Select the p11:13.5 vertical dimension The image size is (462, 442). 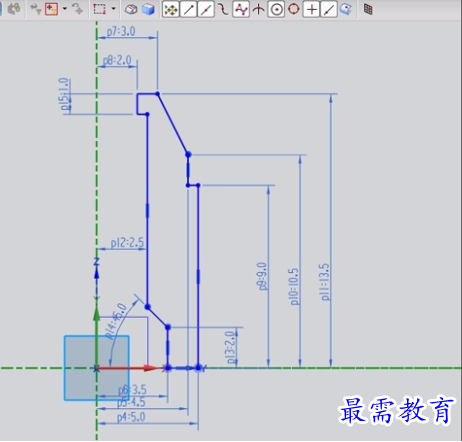coord(325,282)
